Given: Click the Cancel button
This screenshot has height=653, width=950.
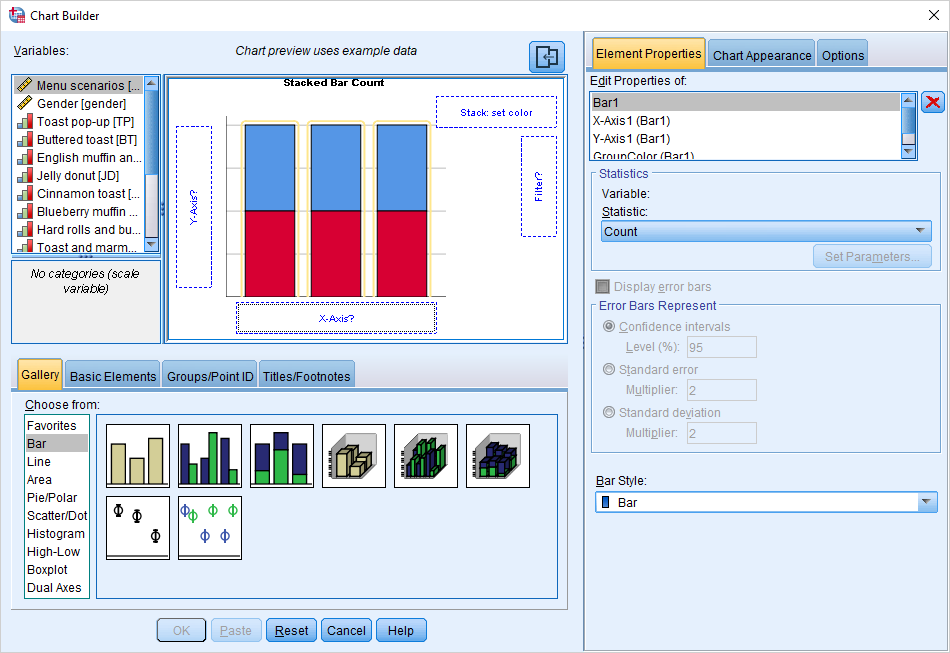Looking at the screenshot, I should [x=346, y=630].
